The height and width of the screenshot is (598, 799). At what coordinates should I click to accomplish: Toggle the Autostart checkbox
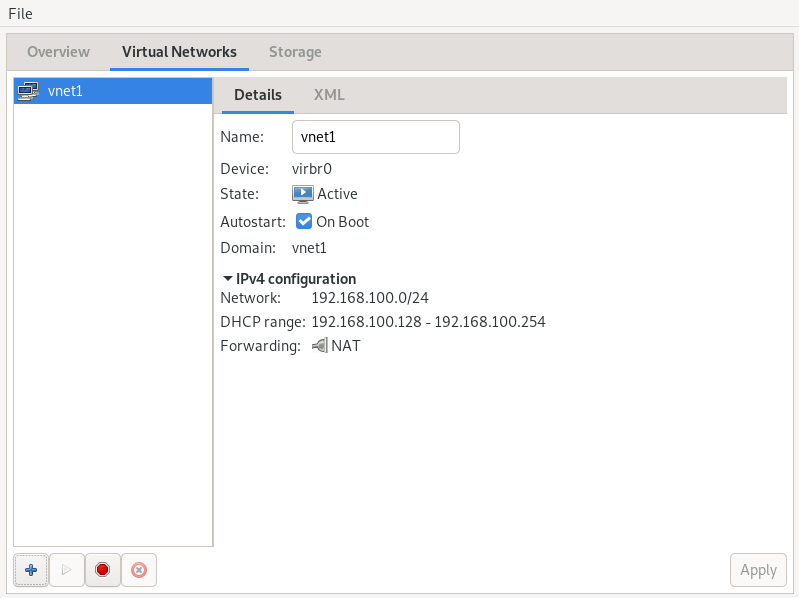pos(305,222)
